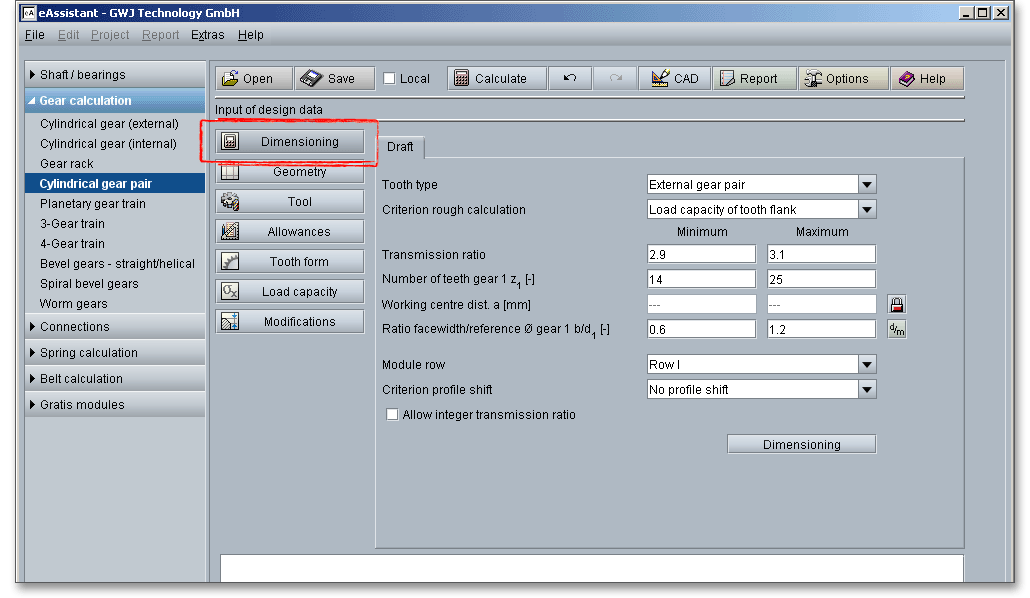The width and height of the screenshot is (1030, 598).
Task: Open the Options toolbar button
Action: pos(843,79)
